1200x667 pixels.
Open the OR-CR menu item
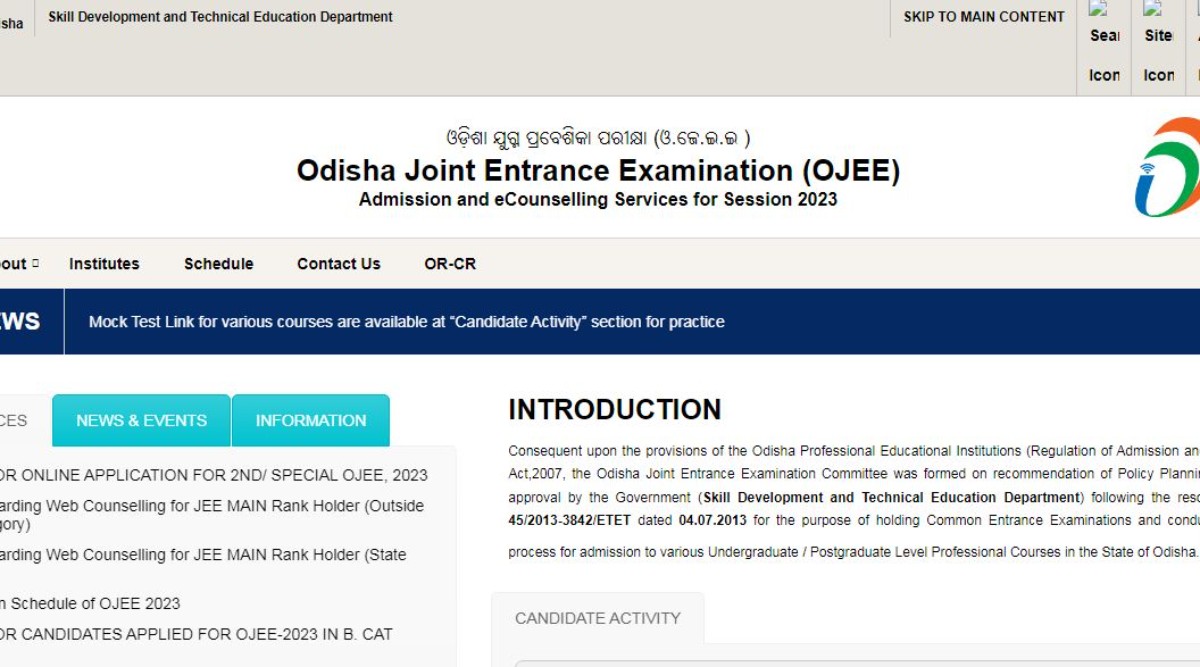click(x=450, y=264)
